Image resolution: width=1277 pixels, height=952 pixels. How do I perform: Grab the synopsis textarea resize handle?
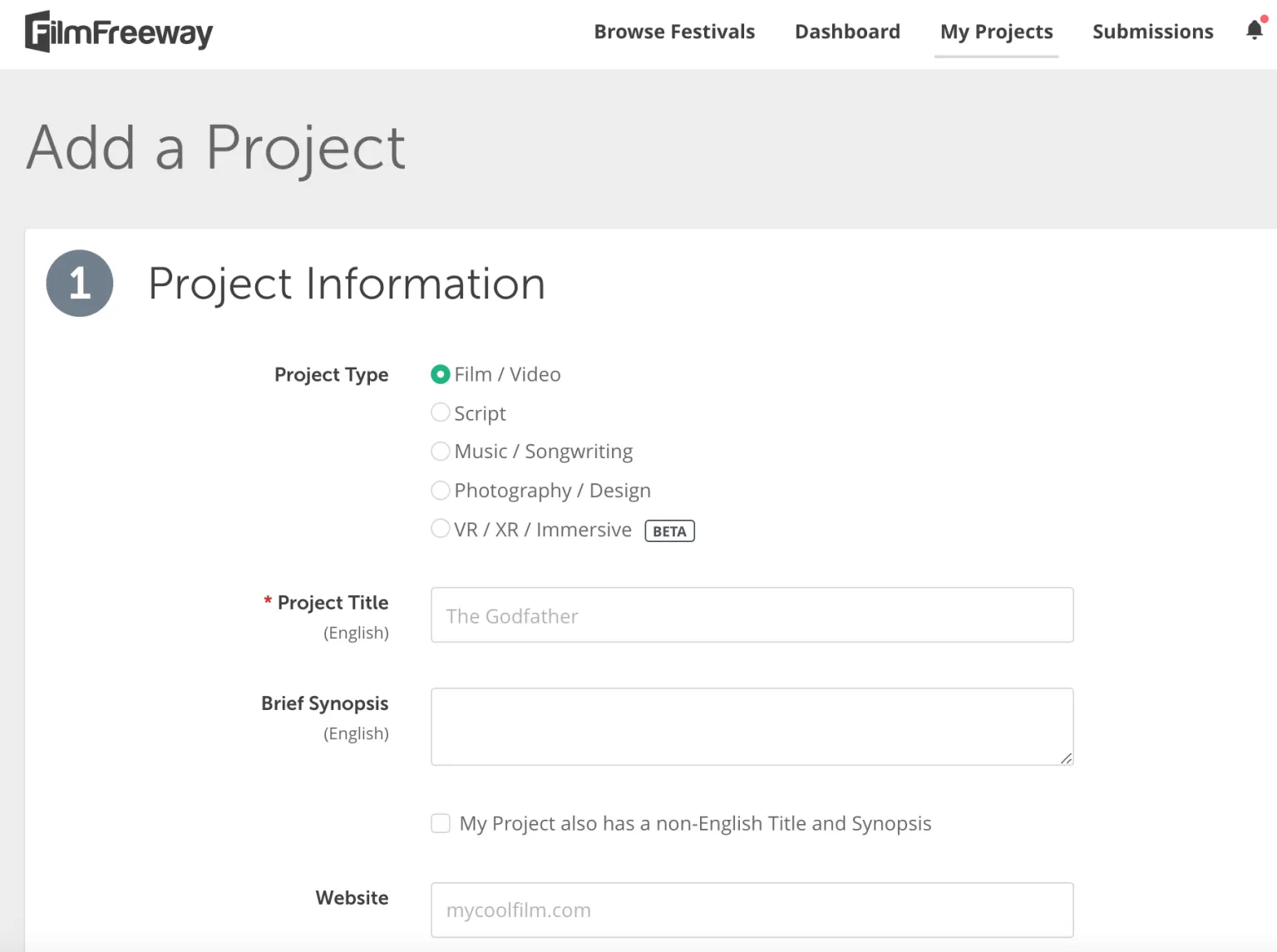[x=1066, y=758]
